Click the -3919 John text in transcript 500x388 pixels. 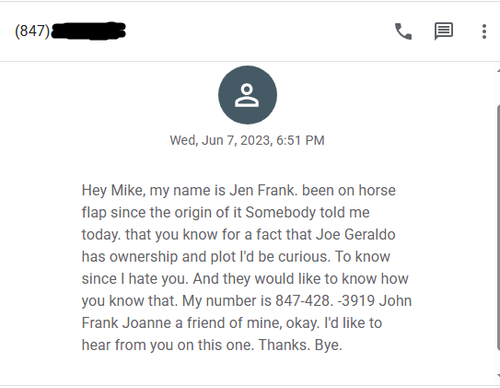coord(375,301)
